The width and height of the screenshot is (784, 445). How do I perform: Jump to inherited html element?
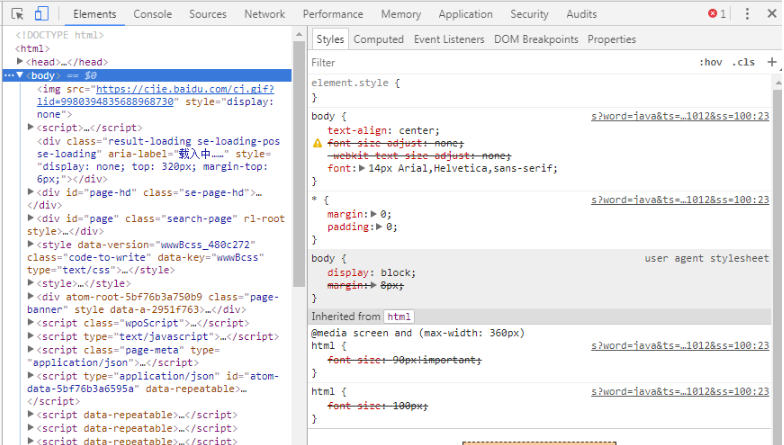coord(399,316)
